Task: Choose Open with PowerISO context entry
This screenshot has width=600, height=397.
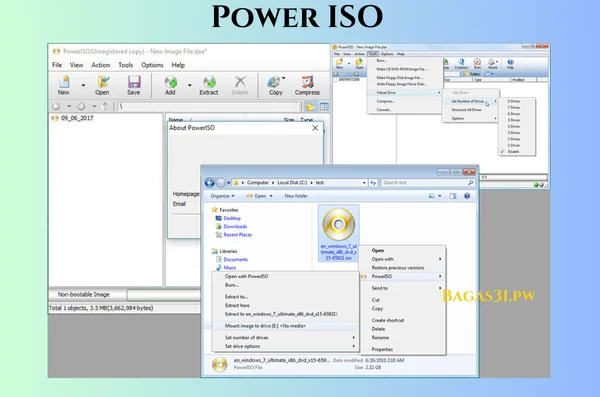Action: tap(246, 276)
